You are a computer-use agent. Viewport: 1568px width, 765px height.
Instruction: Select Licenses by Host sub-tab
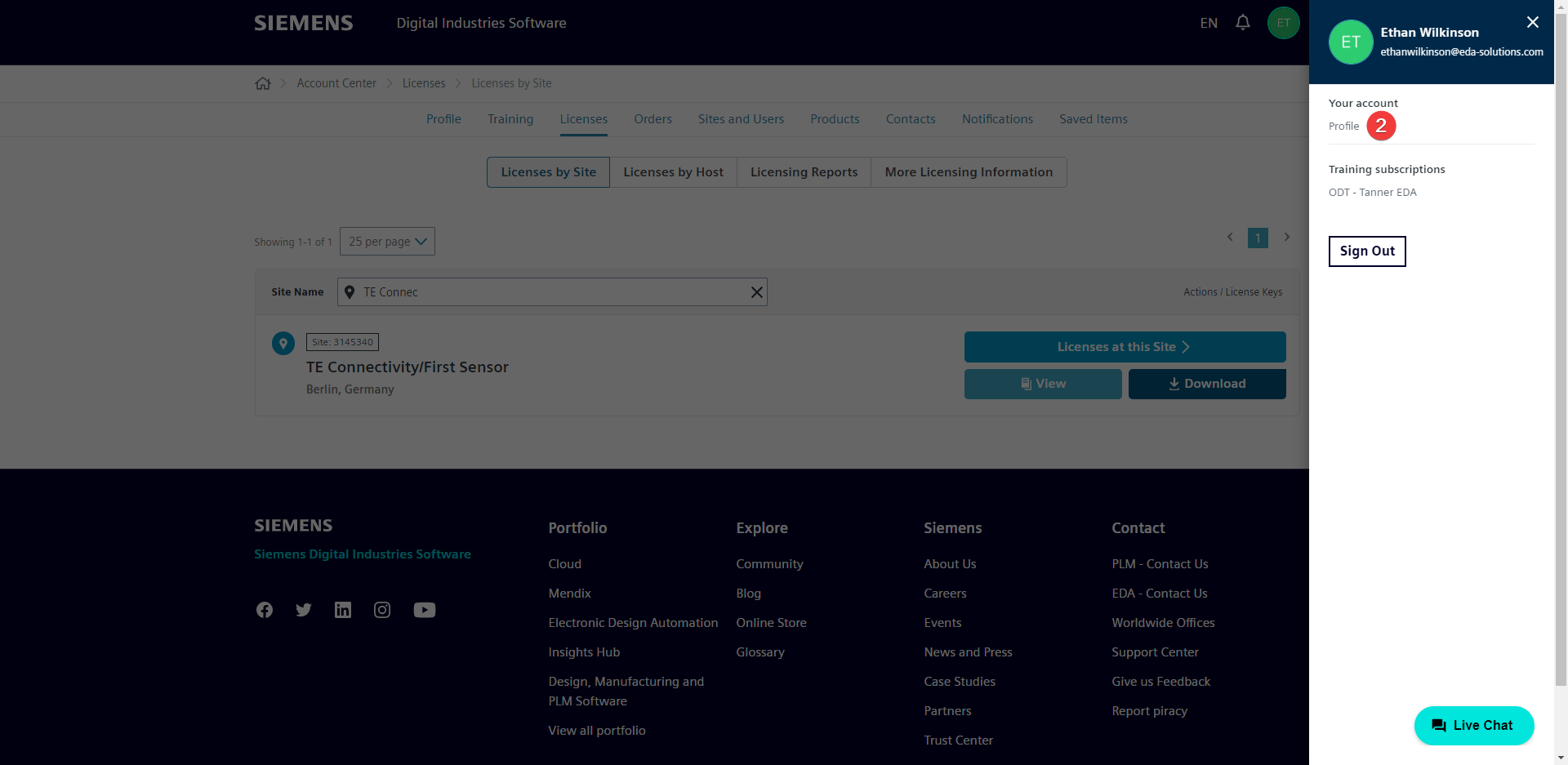(x=674, y=172)
